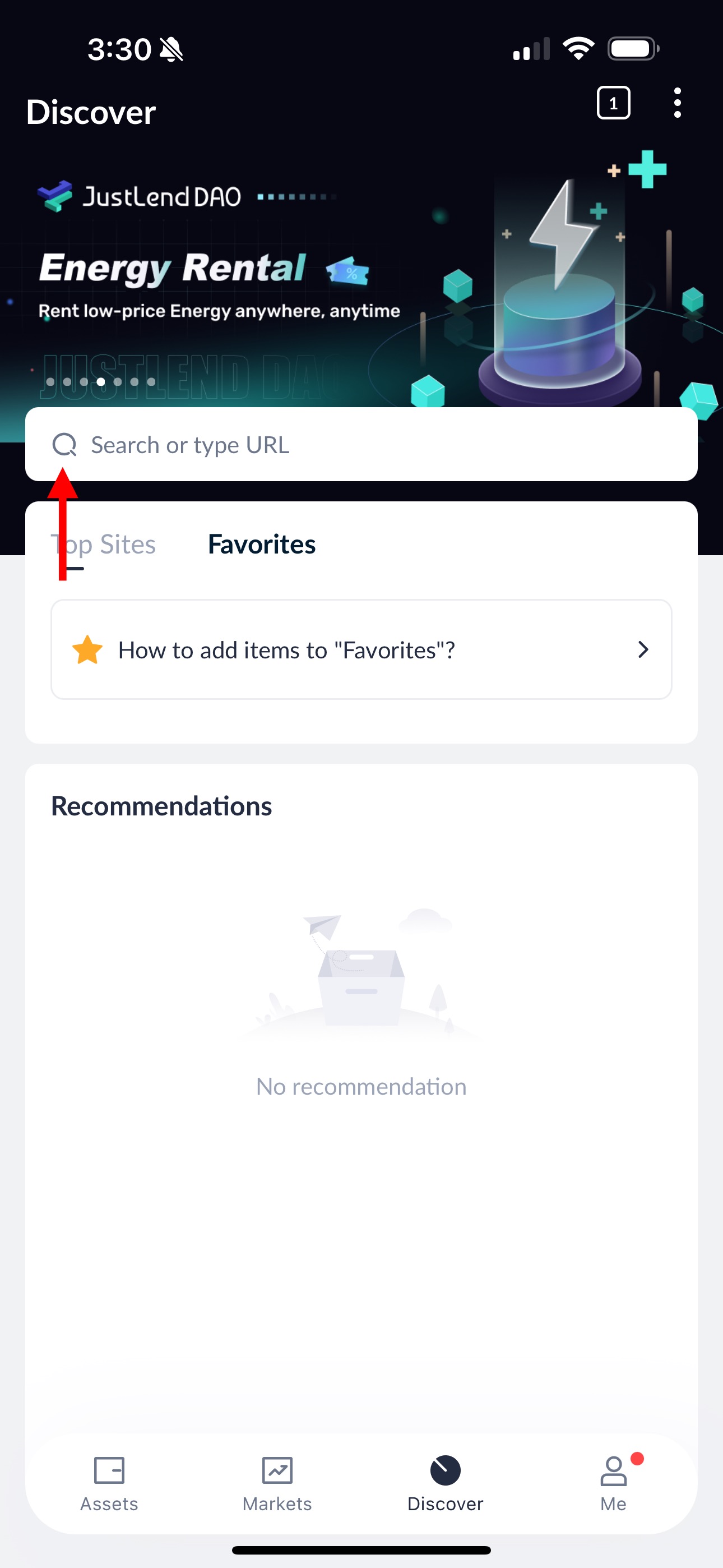Tap the lightning bolt Energy illustration

pos(563,234)
